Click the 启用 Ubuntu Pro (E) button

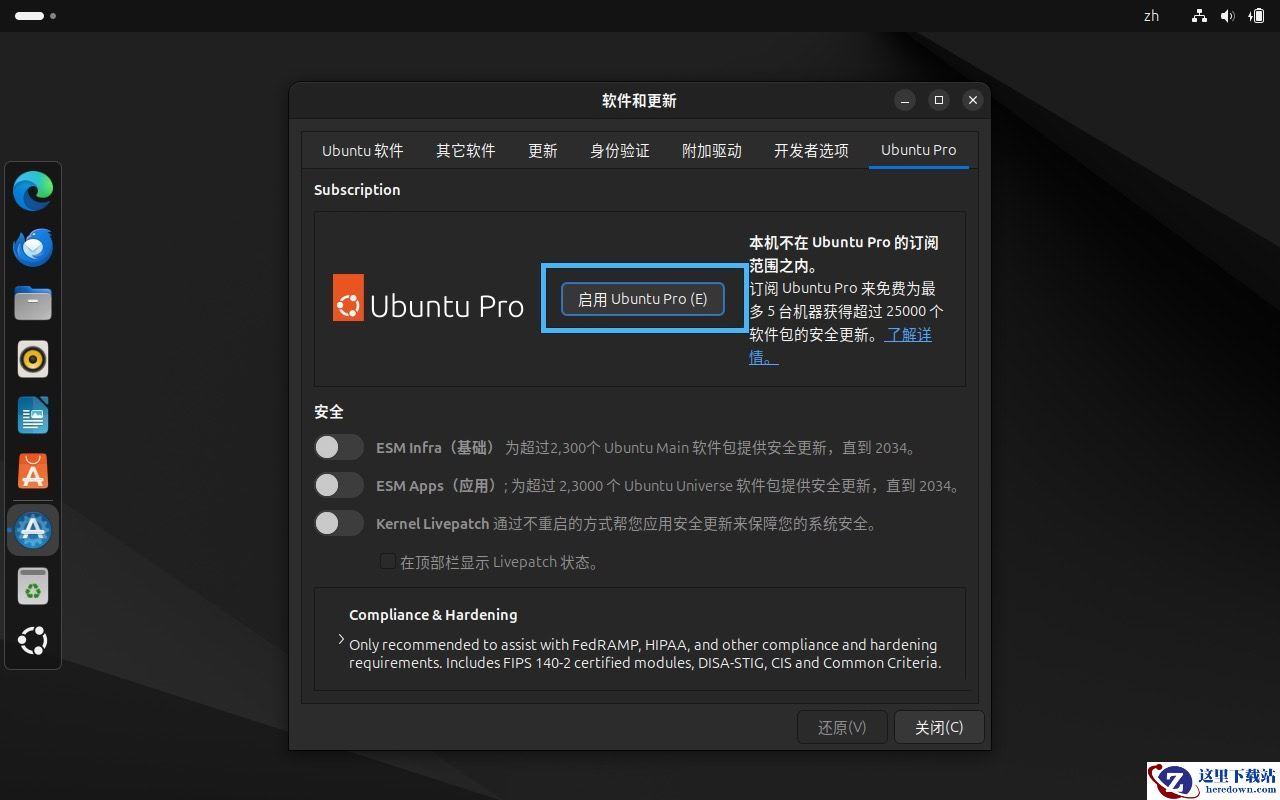tap(642, 299)
